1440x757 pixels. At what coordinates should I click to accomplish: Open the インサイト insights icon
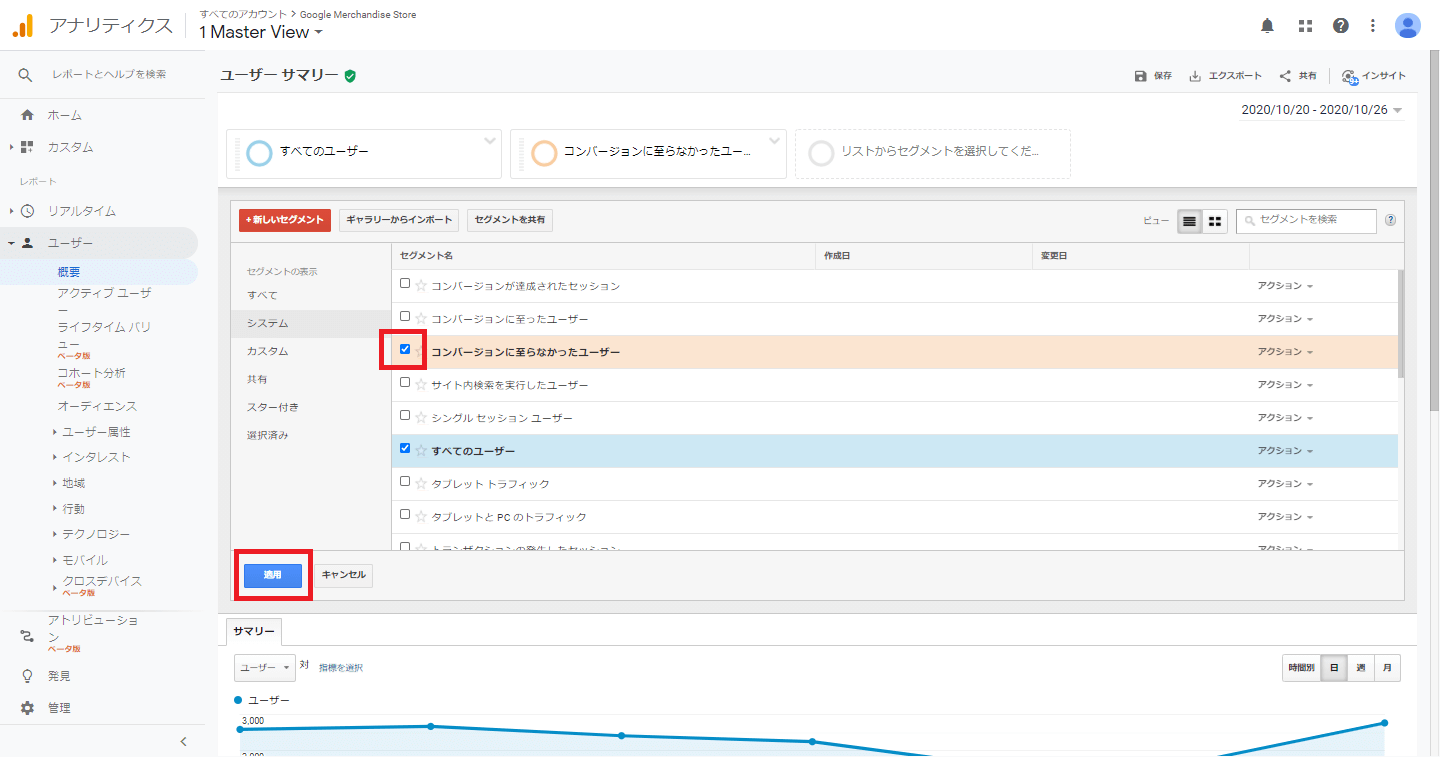tap(1350, 76)
